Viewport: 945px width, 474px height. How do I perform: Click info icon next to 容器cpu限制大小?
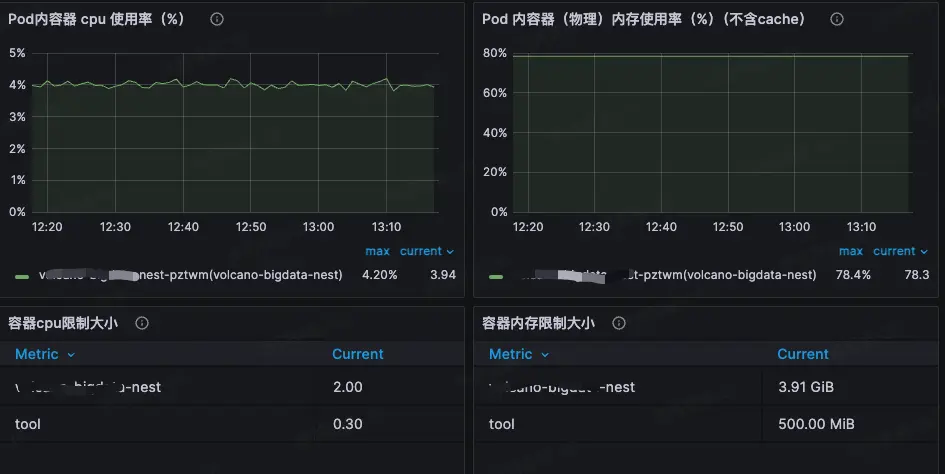click(142, 323)
